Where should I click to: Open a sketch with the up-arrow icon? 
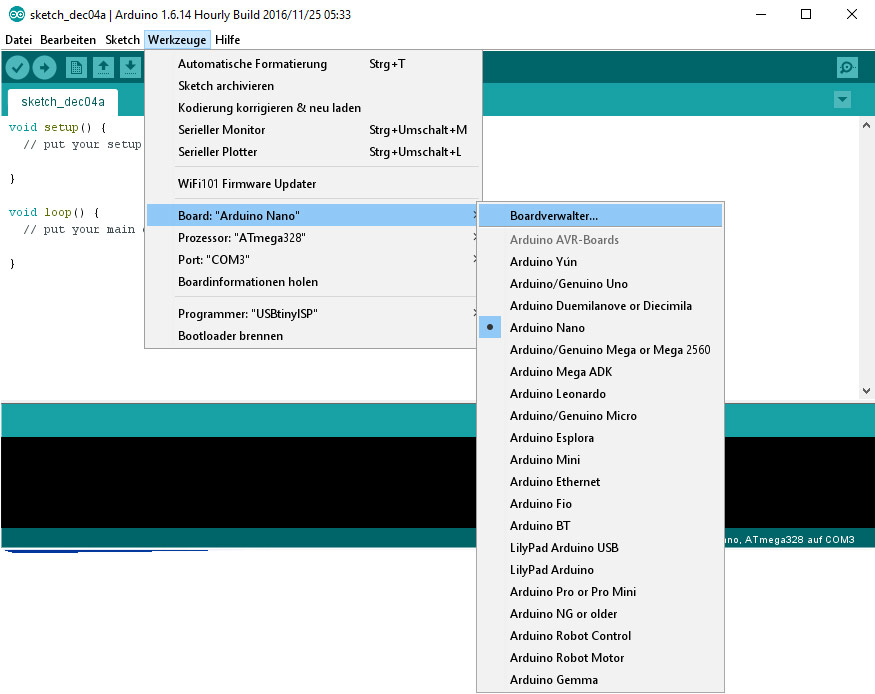[x=103, y=68]
